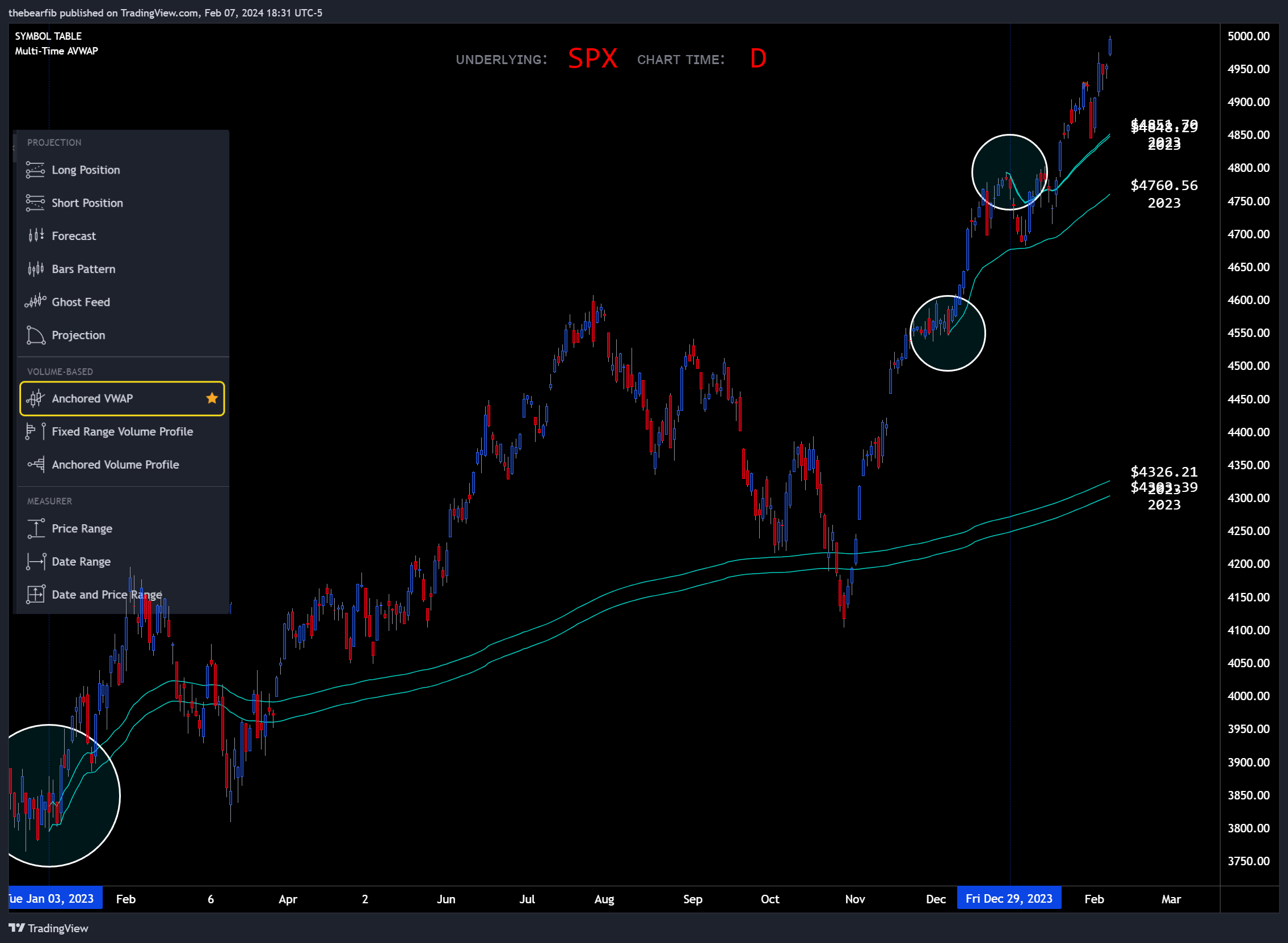Choose Forecast from the projection list
The height and width of the screenshot is (943, 1288).
pyautogui.click(x=123, y=236)
